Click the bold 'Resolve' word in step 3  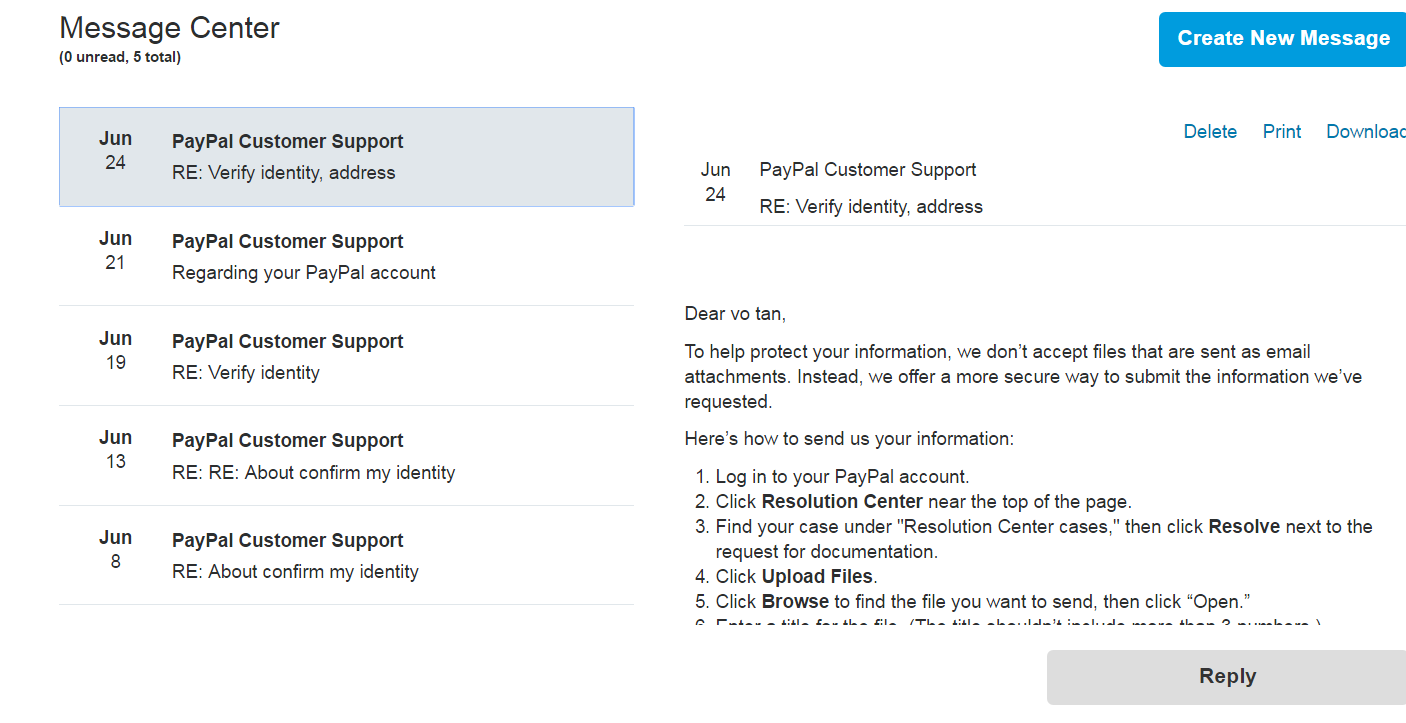(x=1244, y=527)
